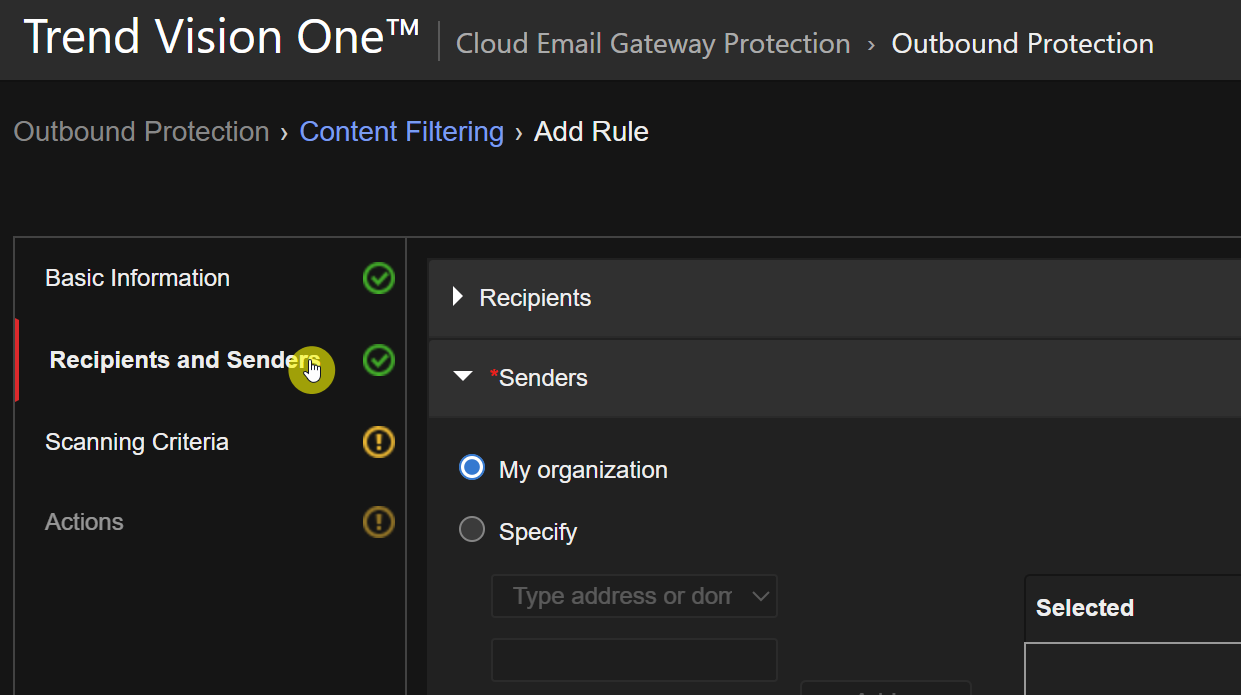1241x695 pixels.
Task: Click the warning icon beside Scanning Criteria
Action: pyautogui.click(x=378, y=442)
